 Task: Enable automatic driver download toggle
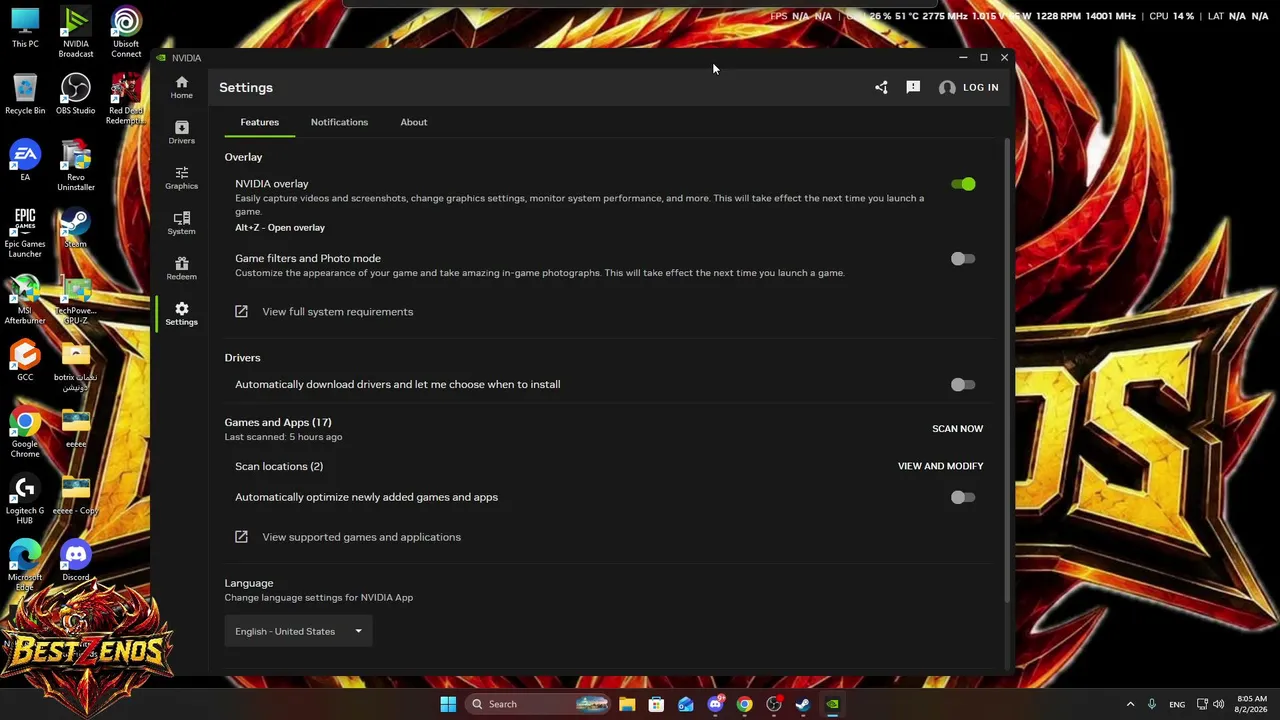(963, 385)
